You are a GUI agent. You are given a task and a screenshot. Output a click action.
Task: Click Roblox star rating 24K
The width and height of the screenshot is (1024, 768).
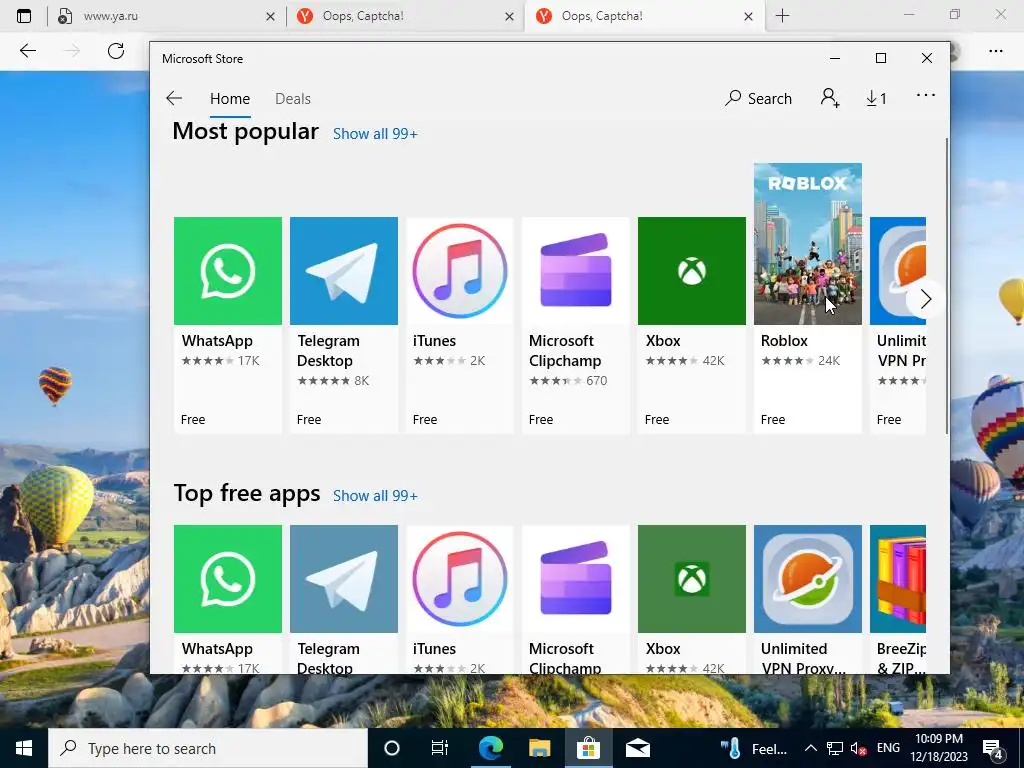click(x=800, y=360)
